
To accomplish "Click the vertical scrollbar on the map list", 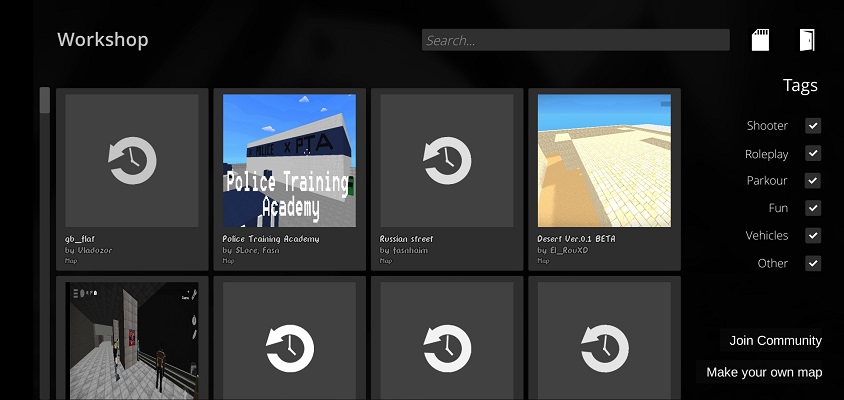I will (x=44, y=100).
